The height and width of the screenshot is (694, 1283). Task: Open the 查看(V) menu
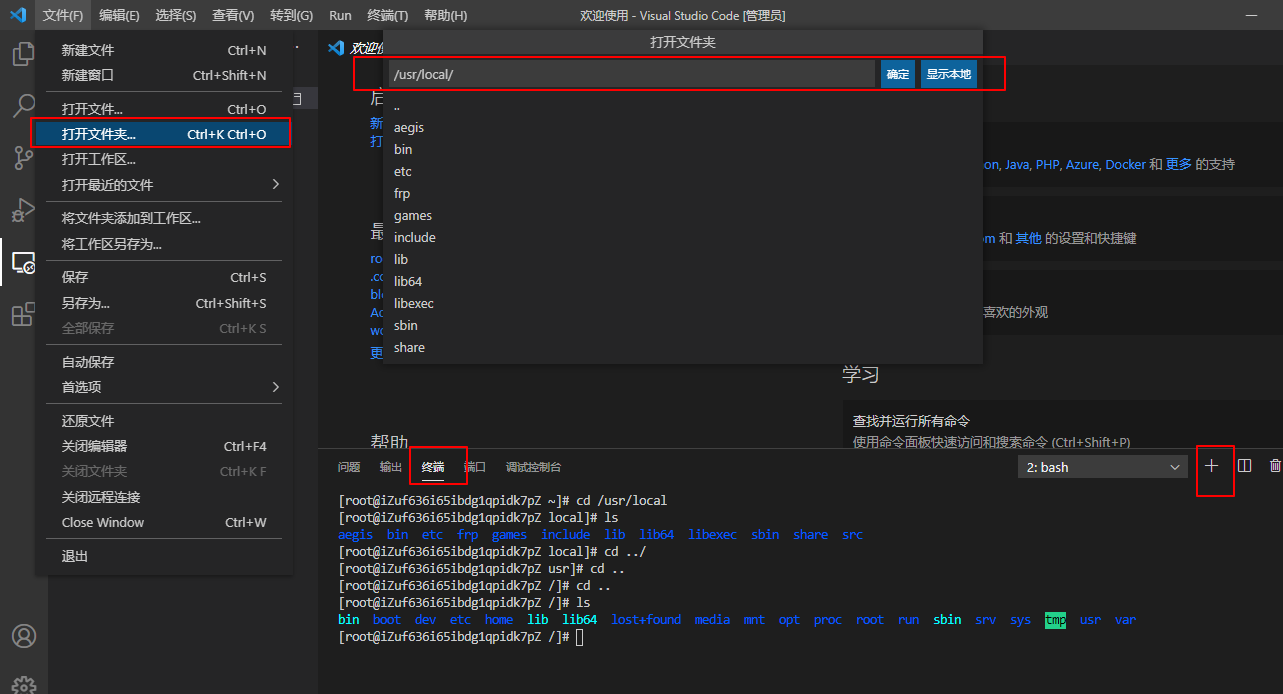[x=233, y=15]
